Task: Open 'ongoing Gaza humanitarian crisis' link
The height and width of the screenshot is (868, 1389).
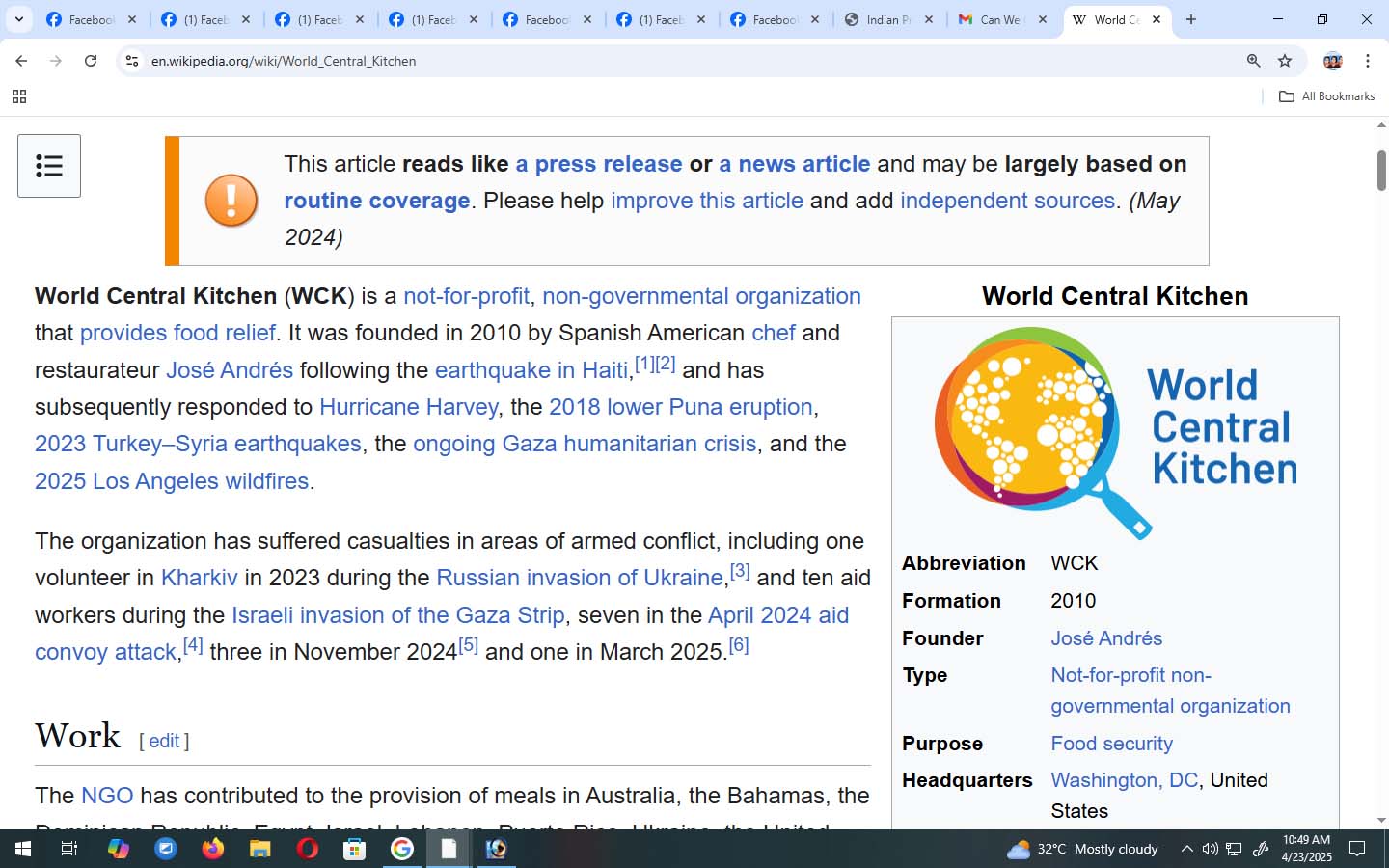Action: click(585, 444)
